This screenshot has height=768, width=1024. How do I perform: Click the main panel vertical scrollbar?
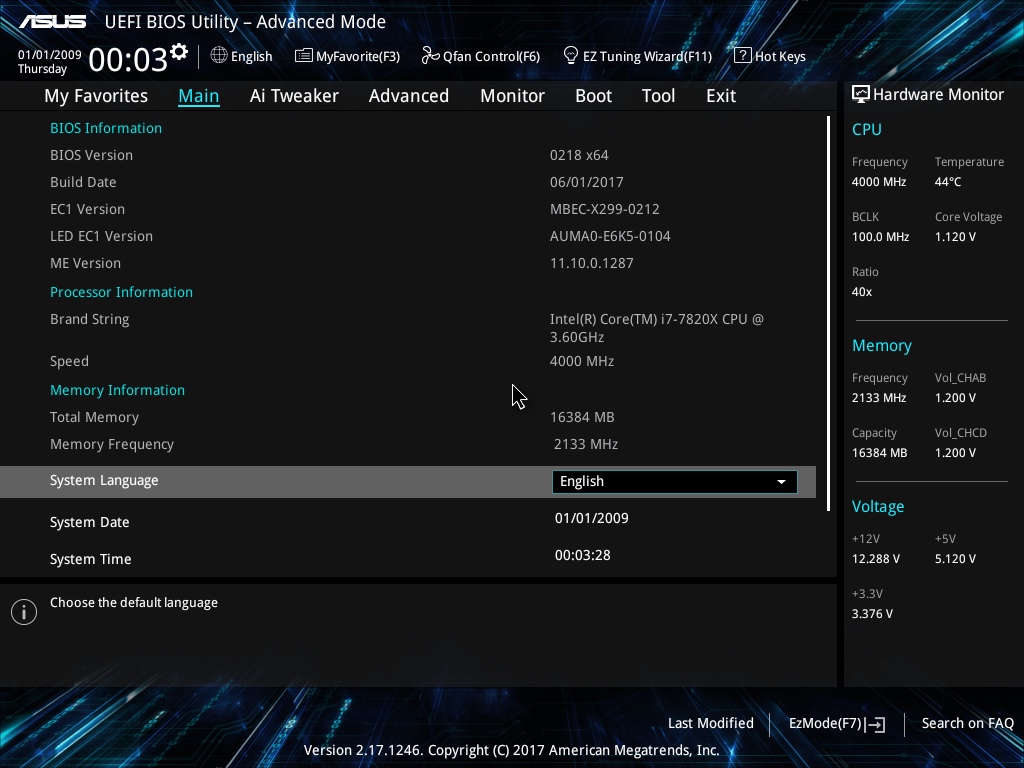click(x=828, y=313)
